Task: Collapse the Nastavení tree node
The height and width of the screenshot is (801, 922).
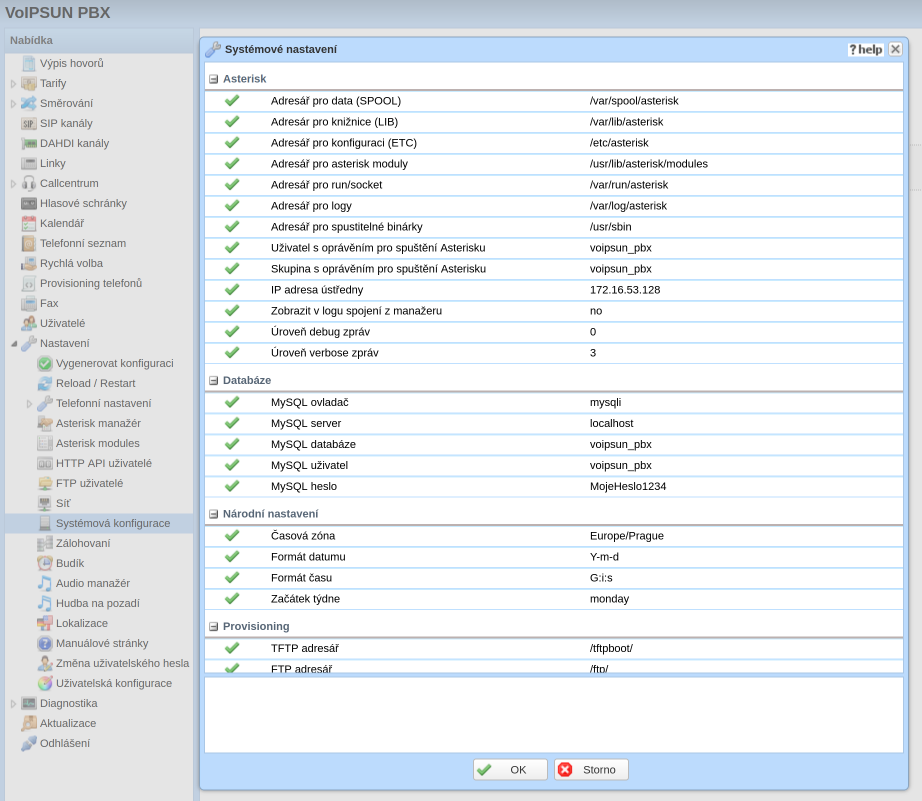Action: (14, 343)
